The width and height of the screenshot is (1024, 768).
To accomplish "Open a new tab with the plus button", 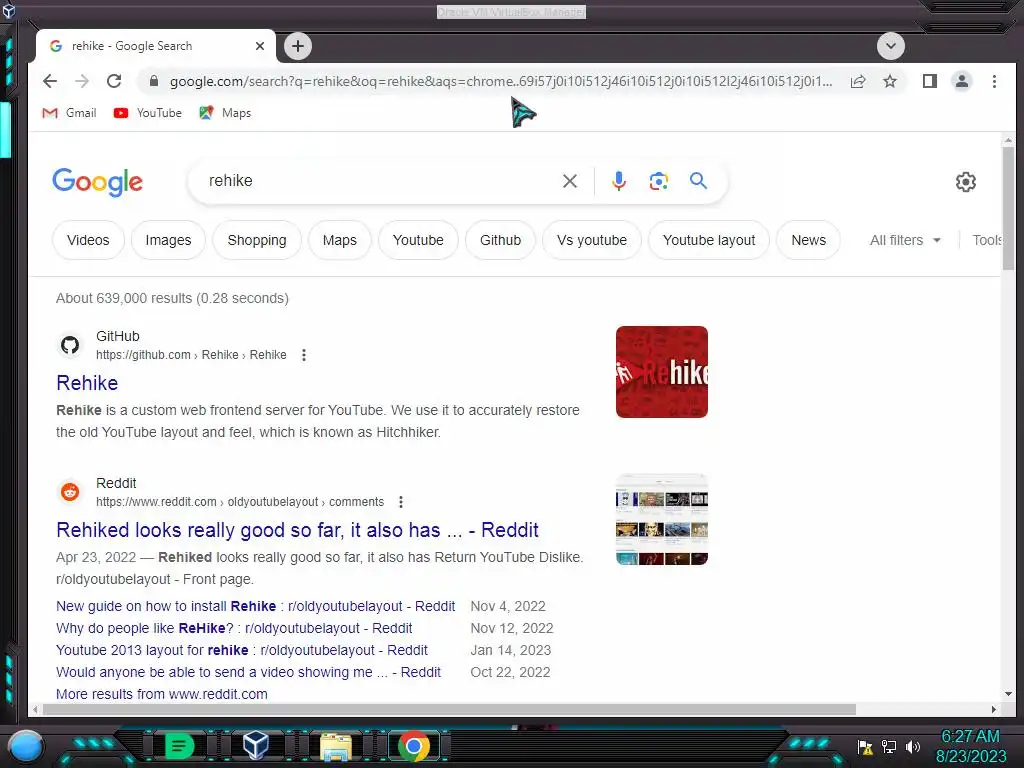I will point(298,46).
